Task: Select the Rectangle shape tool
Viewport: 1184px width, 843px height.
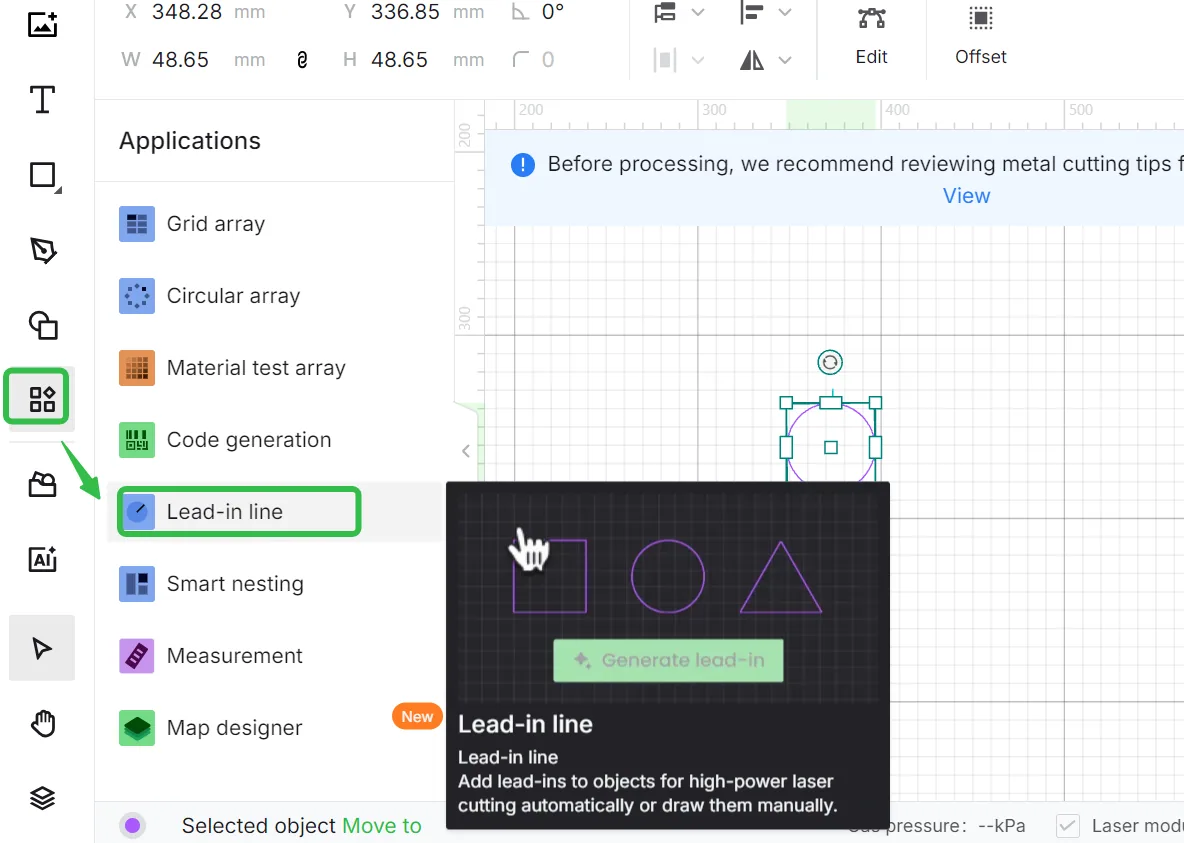Action: 43,175
